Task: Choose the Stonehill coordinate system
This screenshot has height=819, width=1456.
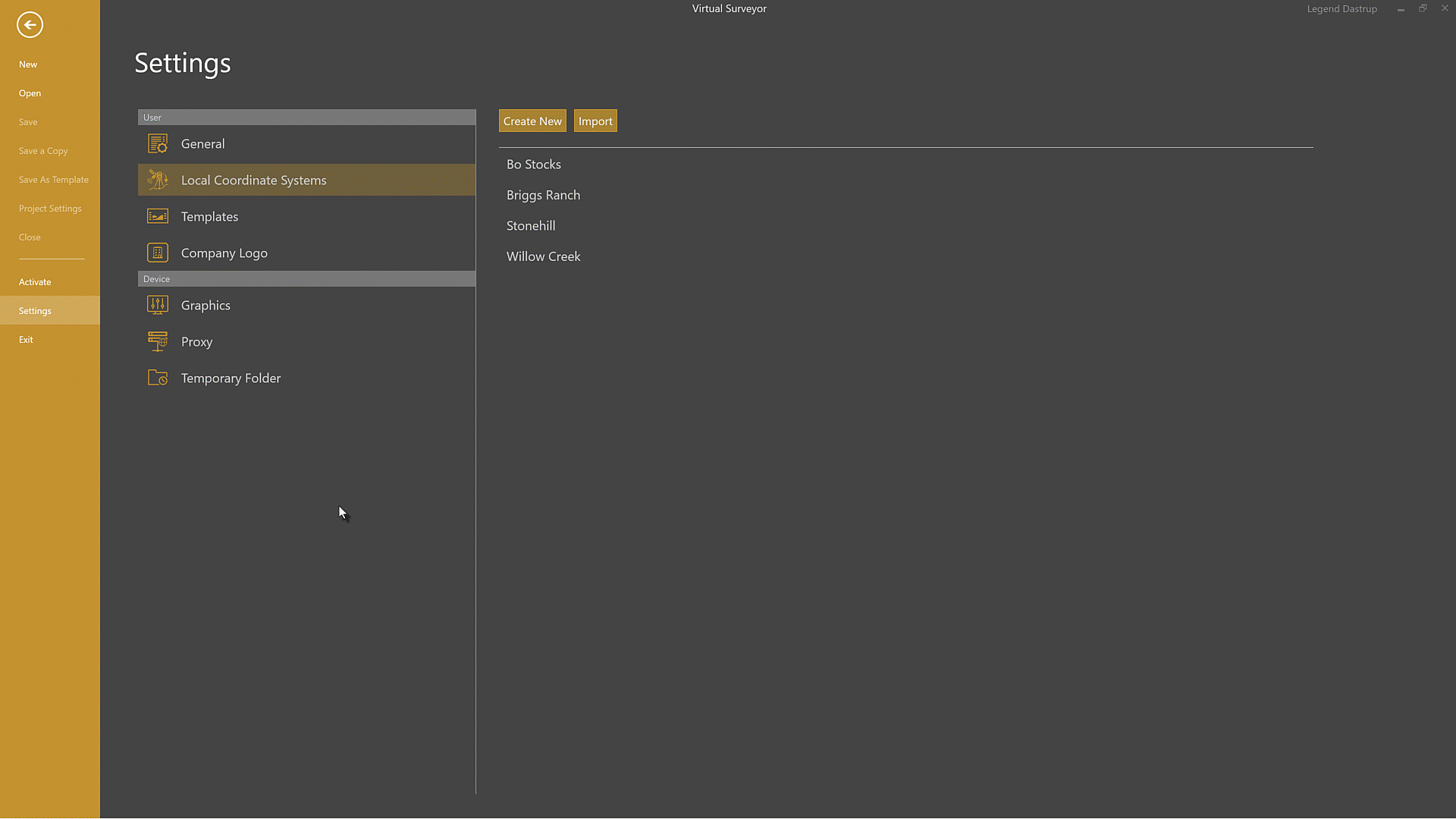Action: [531, 225]
